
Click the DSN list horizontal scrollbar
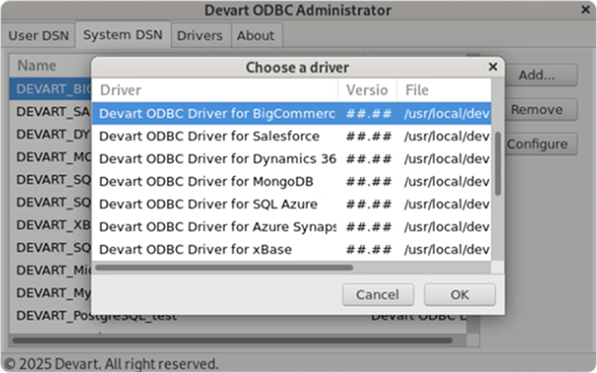tap(232, 340)
